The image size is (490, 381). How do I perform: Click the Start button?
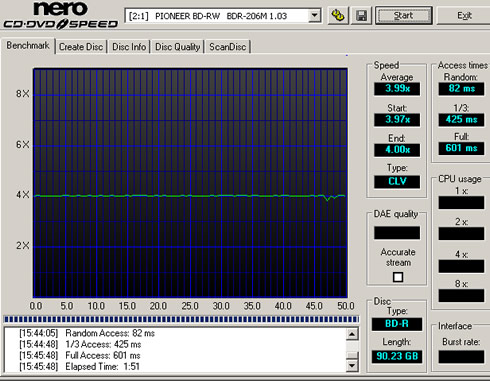pos(404,16)
